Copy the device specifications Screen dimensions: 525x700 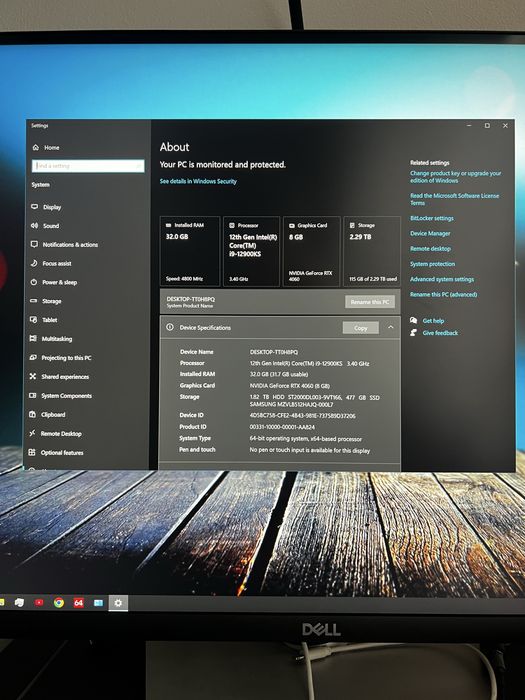point(361,328)
